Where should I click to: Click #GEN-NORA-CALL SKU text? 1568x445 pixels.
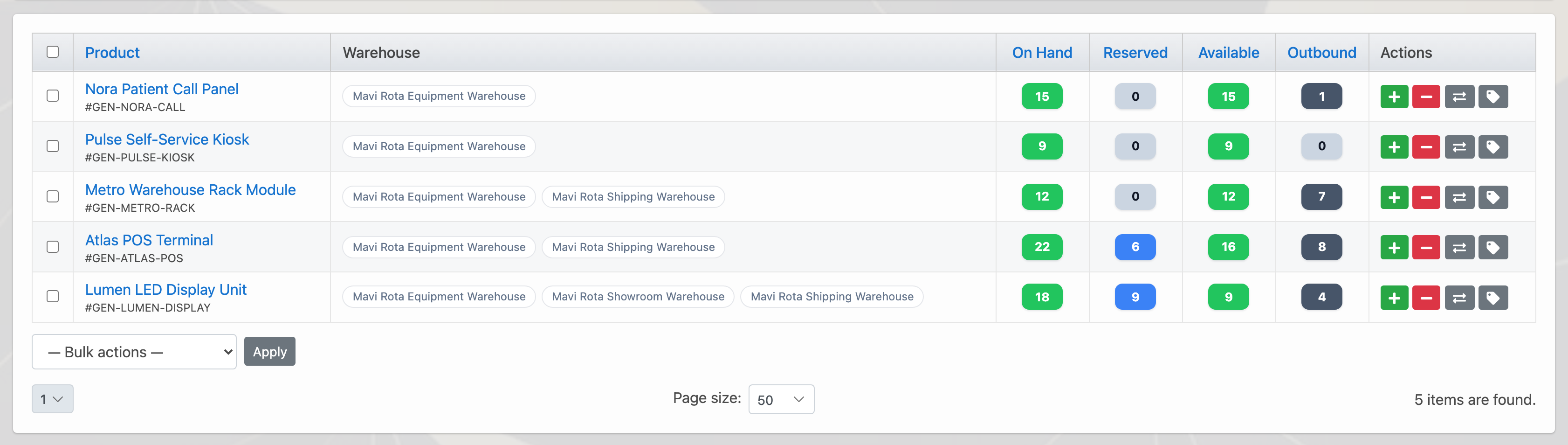click(x=135, y=107)
